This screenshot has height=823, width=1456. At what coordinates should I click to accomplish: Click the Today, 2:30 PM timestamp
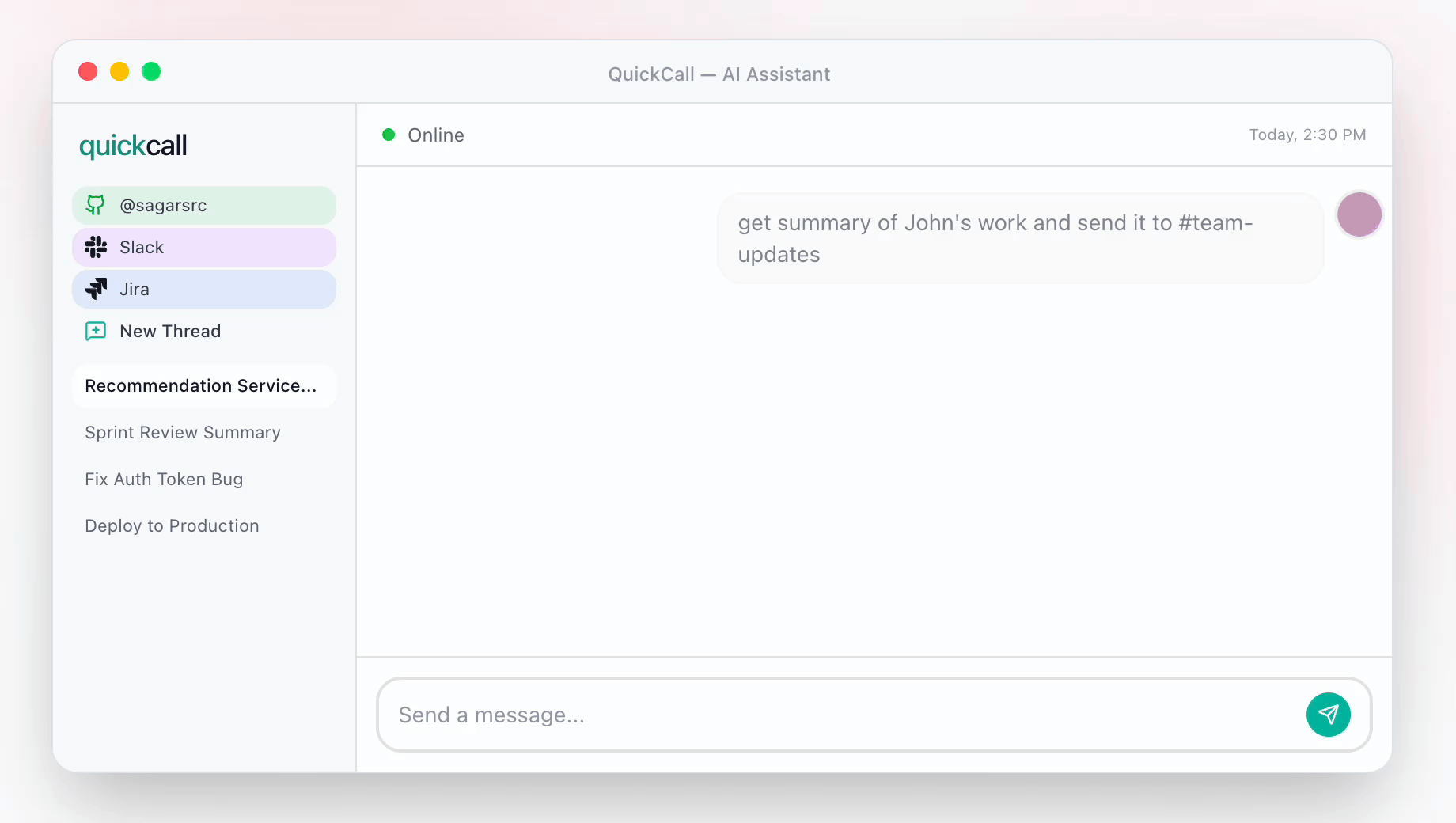pos(1307,135)
